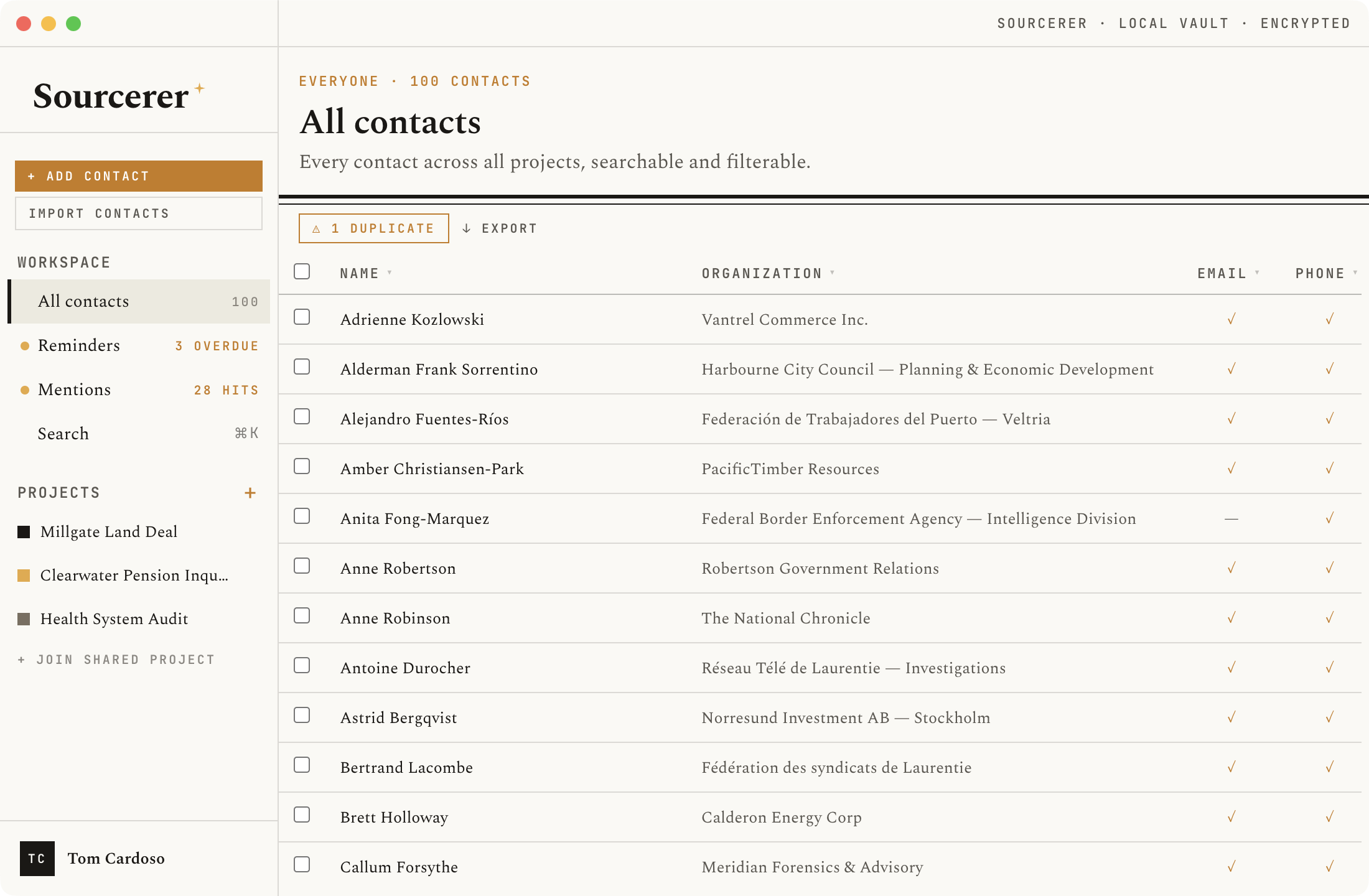Open Tom Cardoso user profile
Image resolution: width=1369 pixels, height=896 pixels.
[x=116, y=859]
